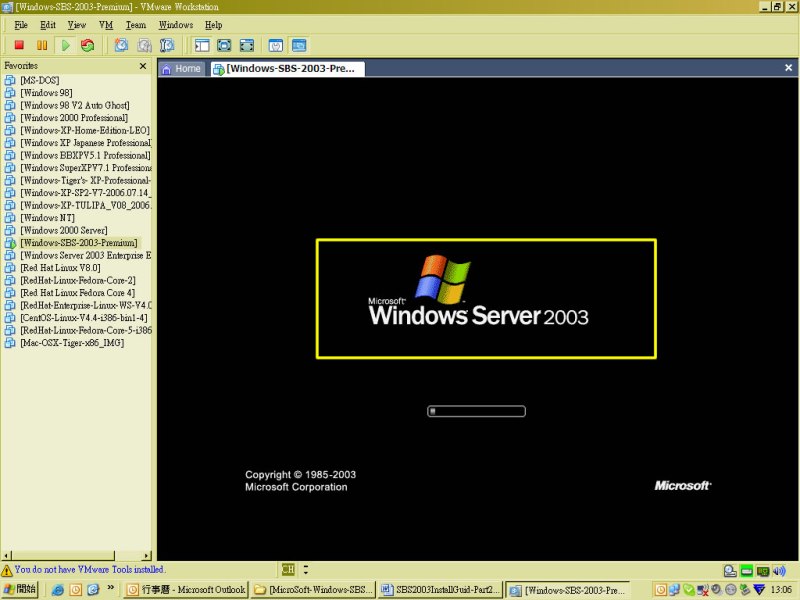The height and width of the screenshot is (600, 800).
Task: Open MicroSoft-Windows-SBS folder taskbar button
Action: 314,590
